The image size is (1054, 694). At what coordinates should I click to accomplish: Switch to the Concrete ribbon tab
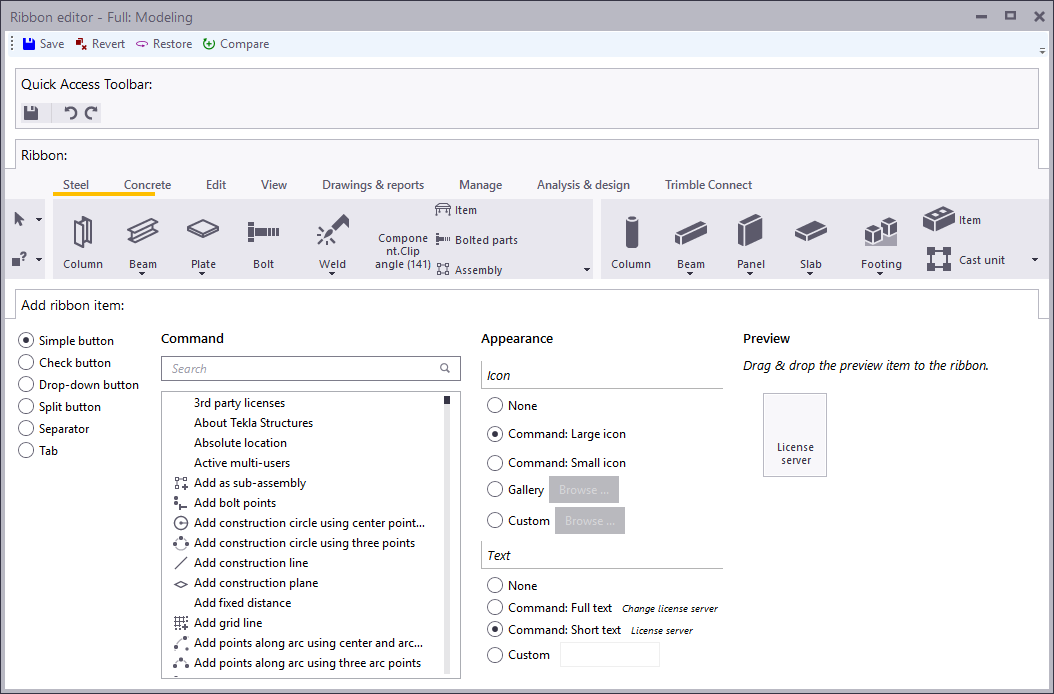point(146,185)
